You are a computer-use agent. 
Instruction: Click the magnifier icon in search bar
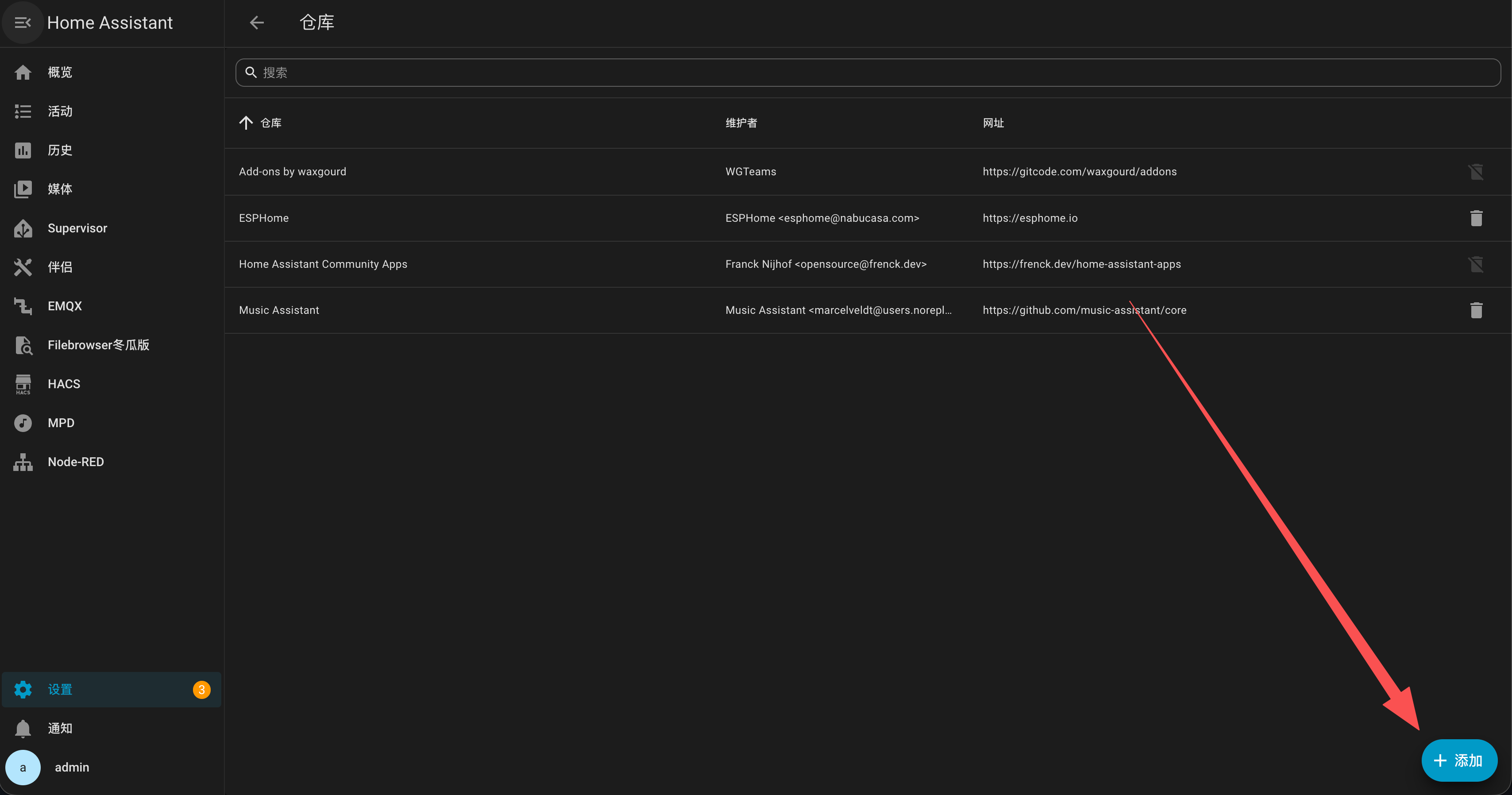[251, 72]
